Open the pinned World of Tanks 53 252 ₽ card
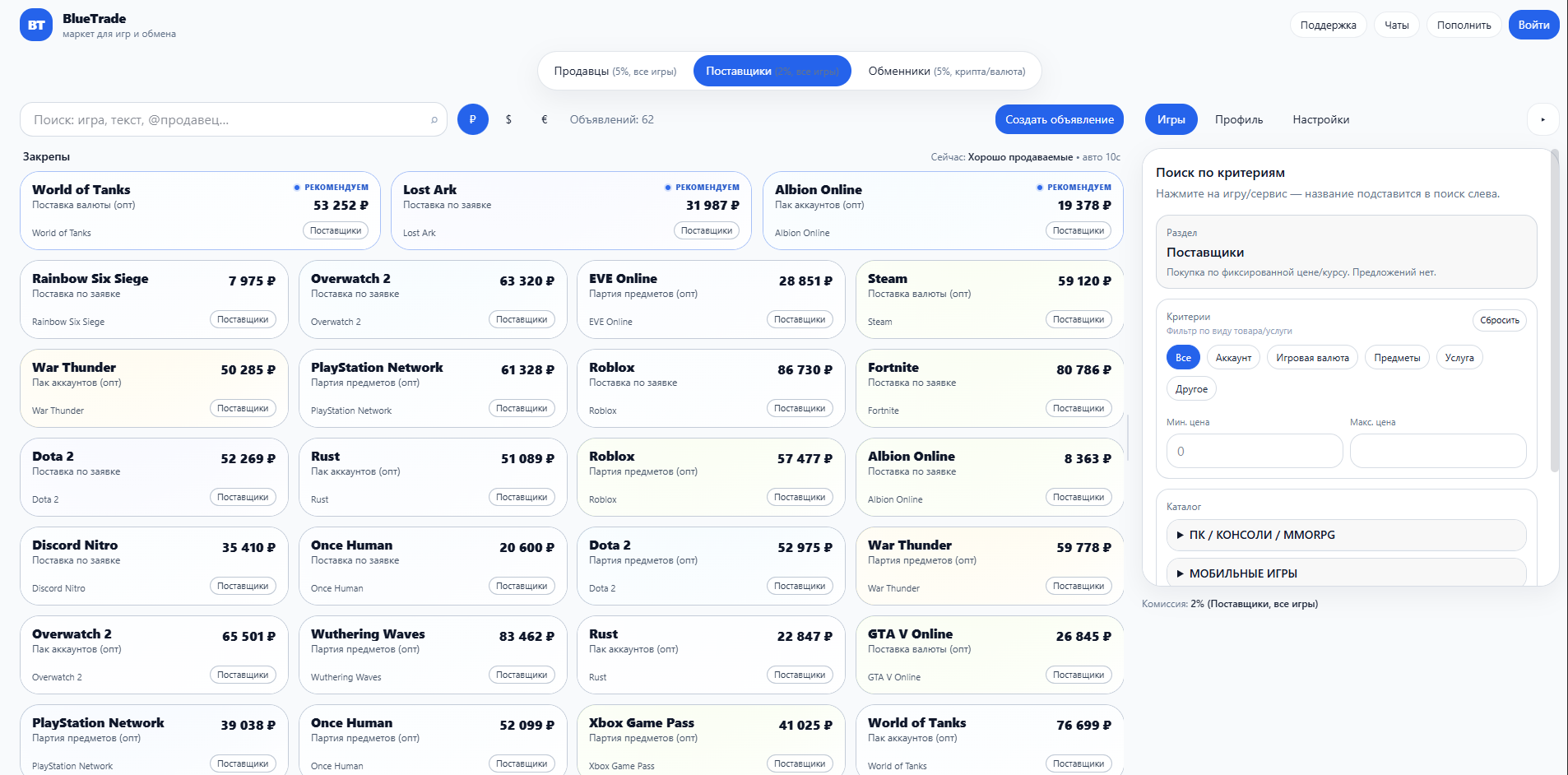Screen dimensions: 1568x775 click(x=200, y=211)
